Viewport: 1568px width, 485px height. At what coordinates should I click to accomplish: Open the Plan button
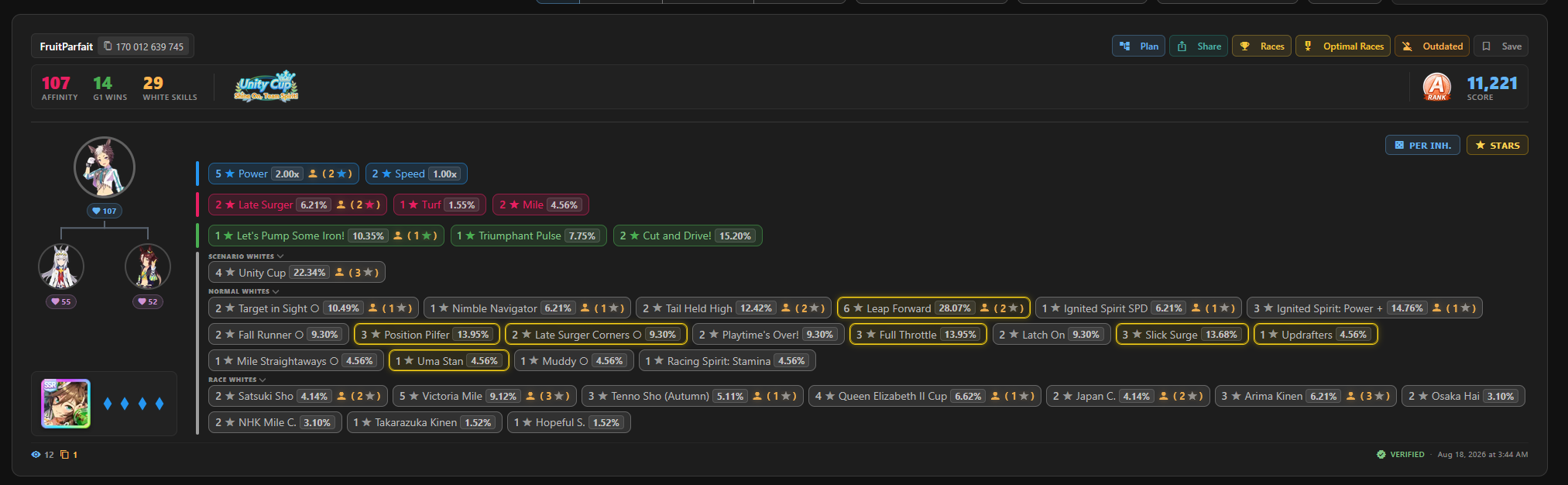click(x=1138, y=46)
